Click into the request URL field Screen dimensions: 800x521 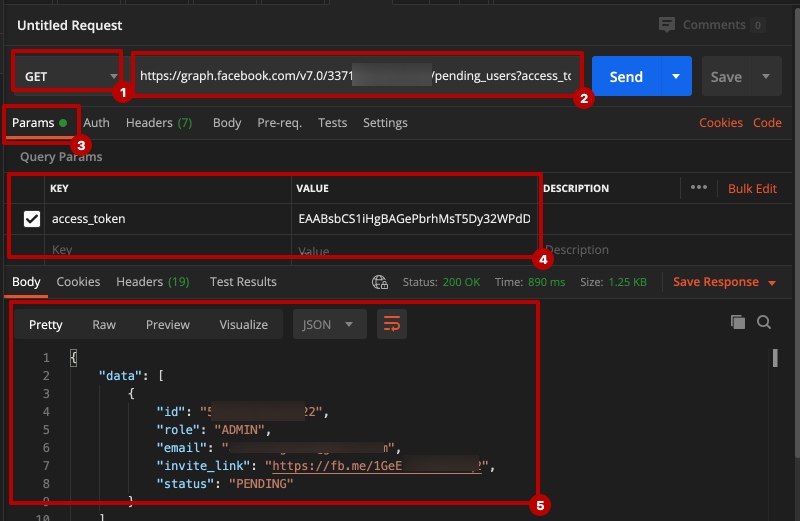(x=356, y=76)
